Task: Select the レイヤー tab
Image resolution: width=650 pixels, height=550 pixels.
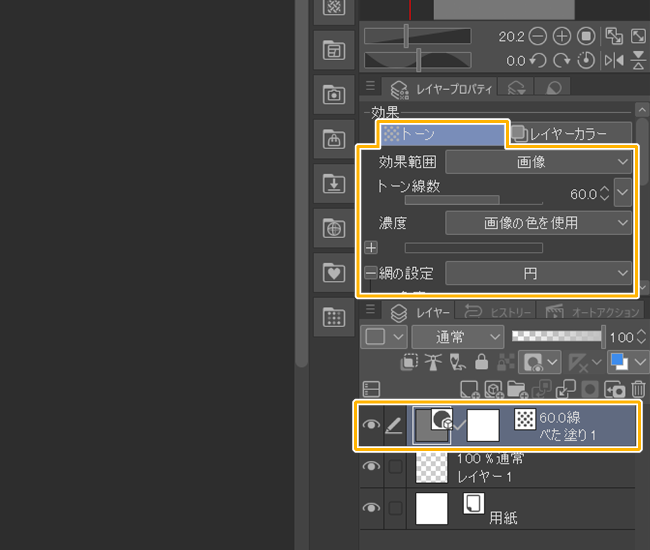Action: 418,313
